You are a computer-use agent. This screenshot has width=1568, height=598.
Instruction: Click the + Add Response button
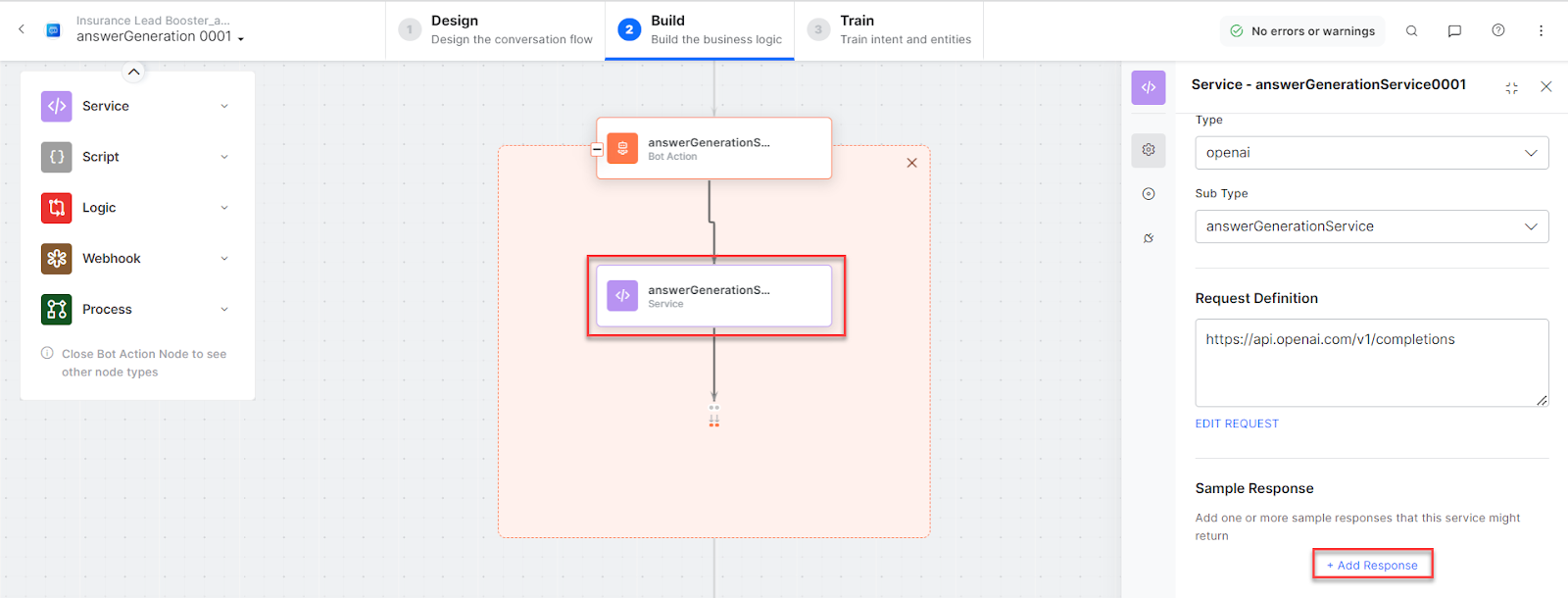[1372, 565]
